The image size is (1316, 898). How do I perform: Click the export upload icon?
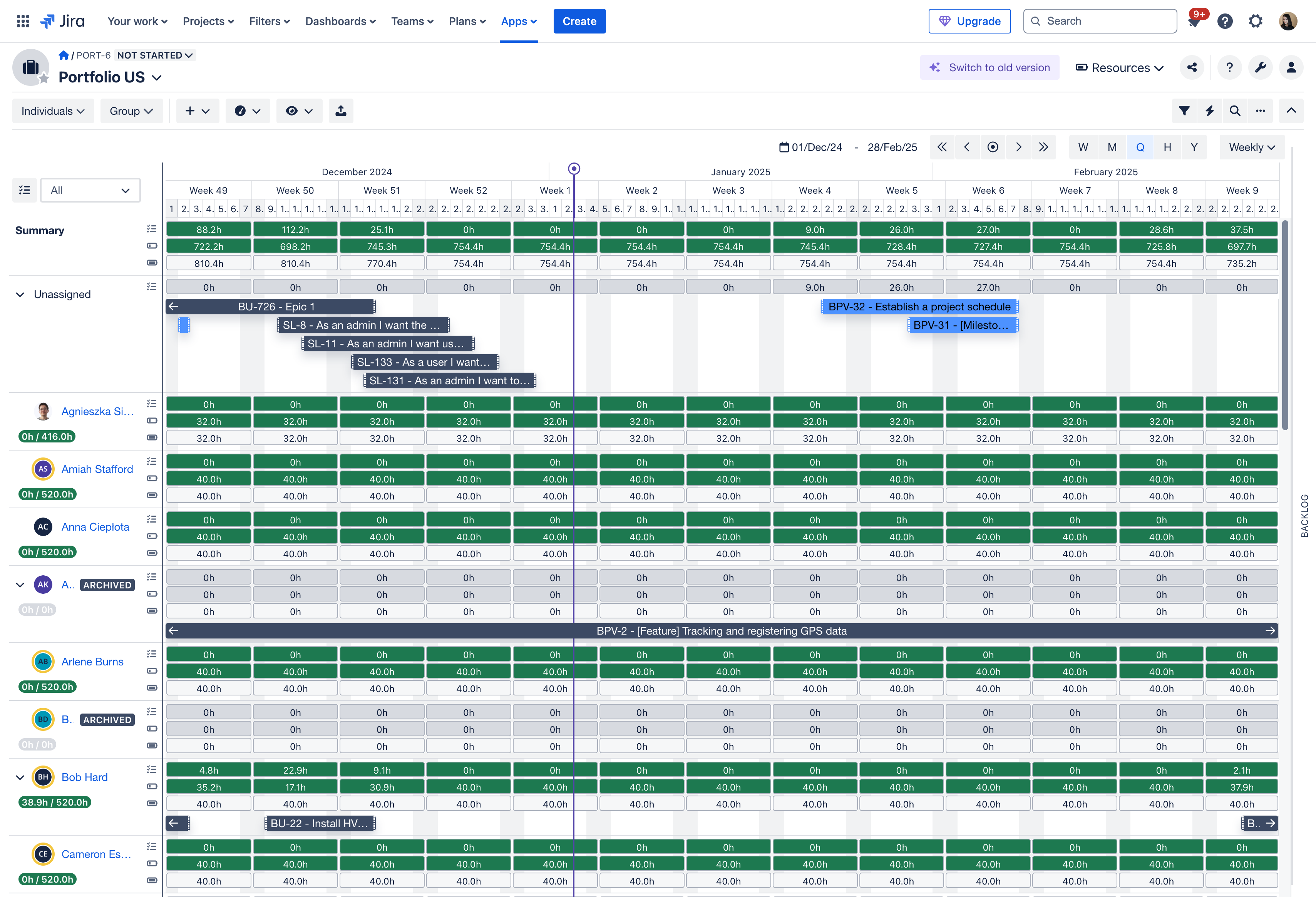click(340, 111)
